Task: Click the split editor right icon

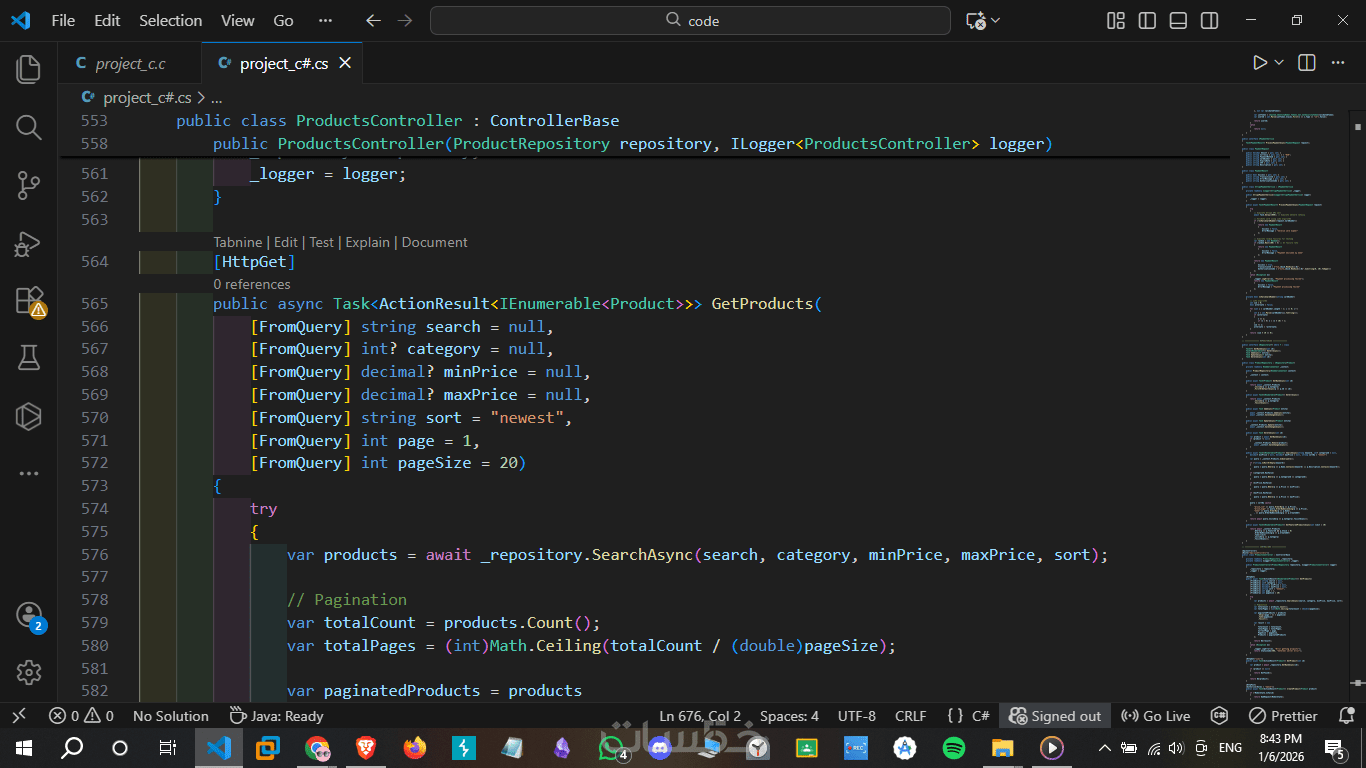Action: 1306,63
